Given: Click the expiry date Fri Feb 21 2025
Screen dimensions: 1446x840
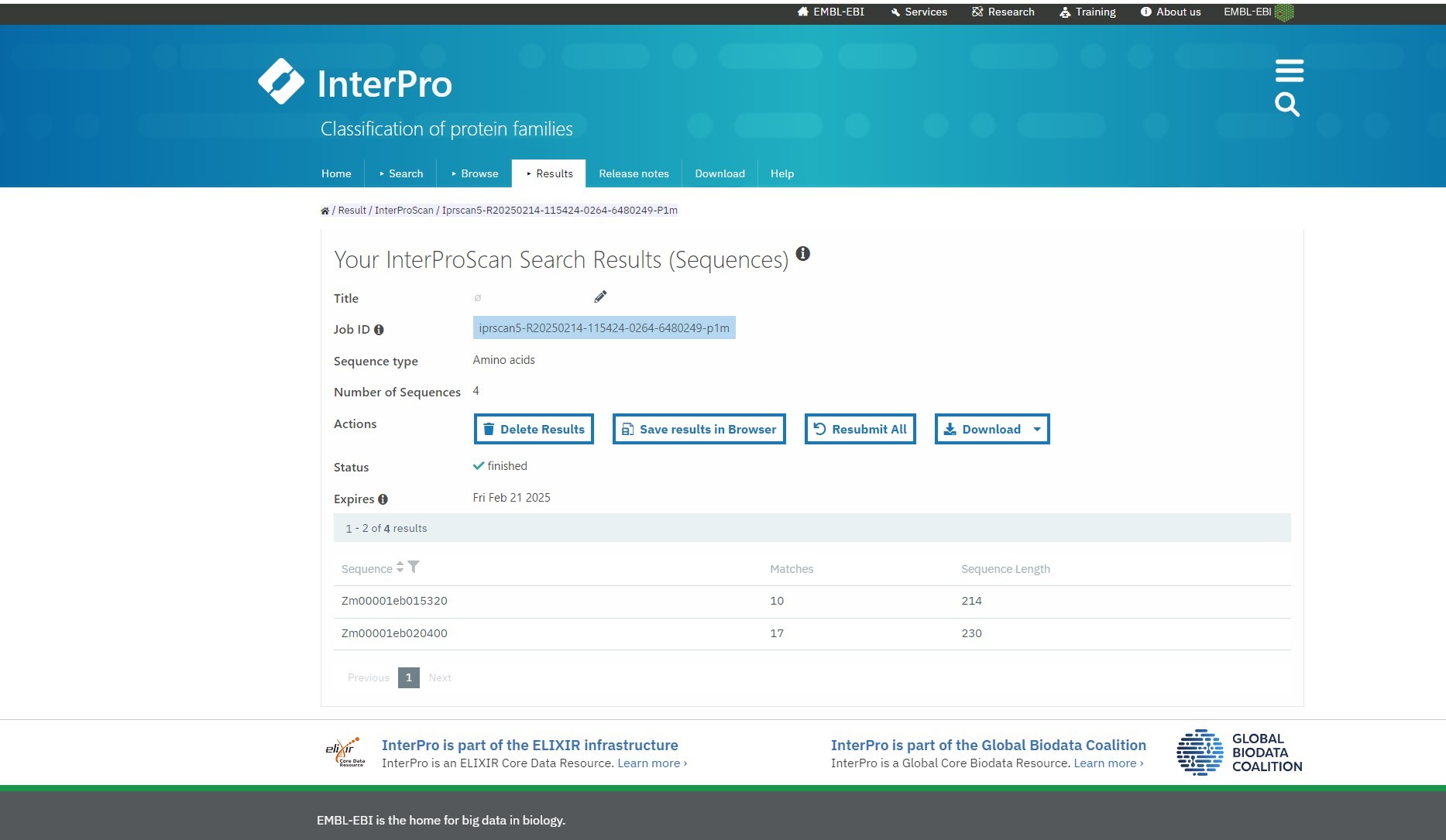Looking at the screenshot, I should pos(512,498).
